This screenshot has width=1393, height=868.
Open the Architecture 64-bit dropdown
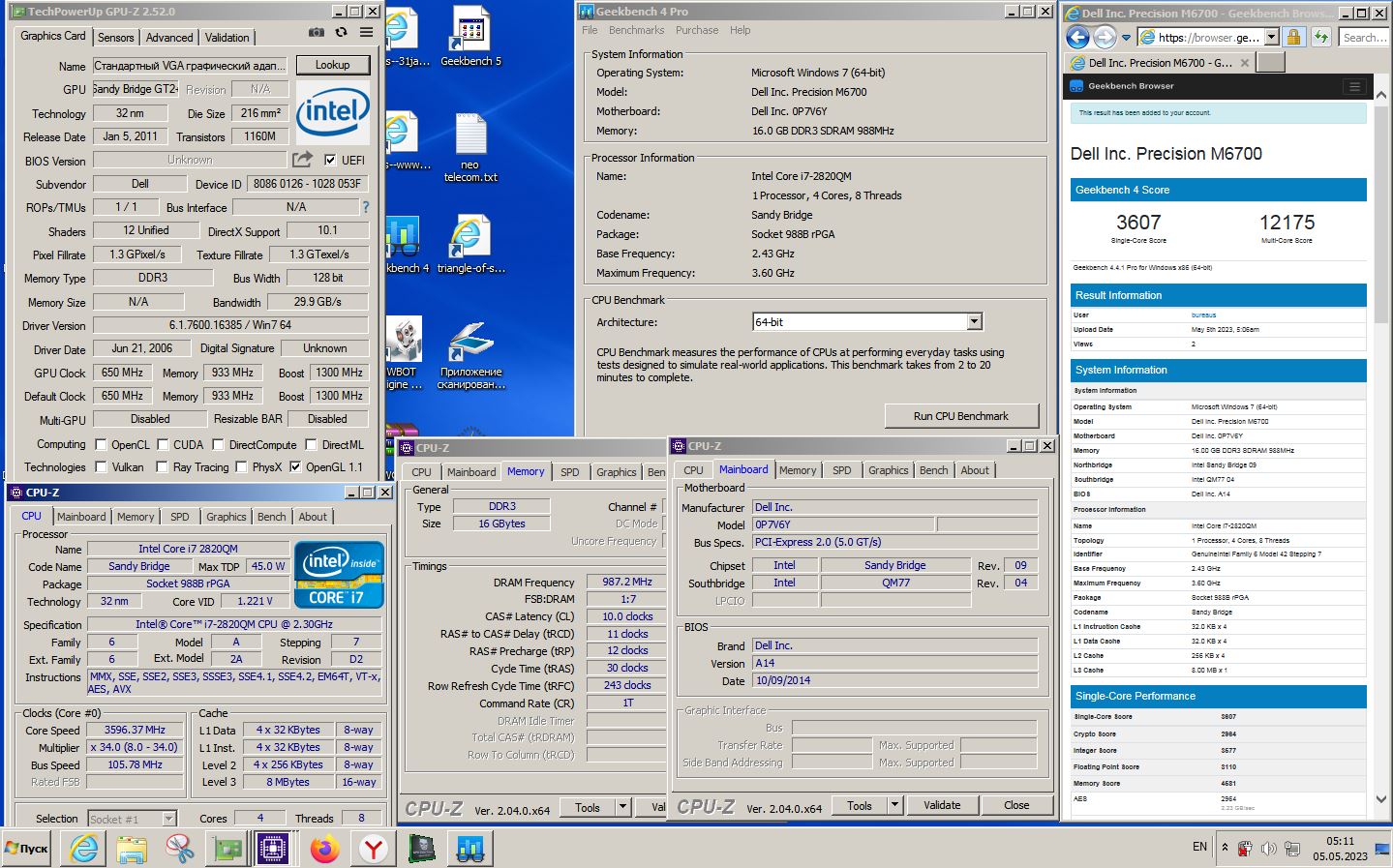click(975, 322)
